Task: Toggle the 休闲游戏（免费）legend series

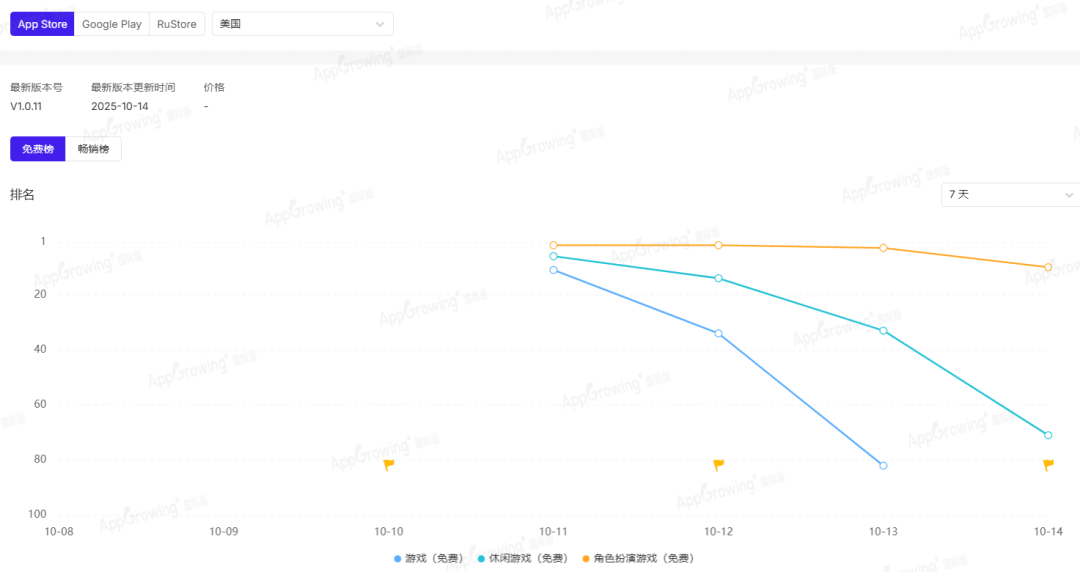Action: (522, 558)
